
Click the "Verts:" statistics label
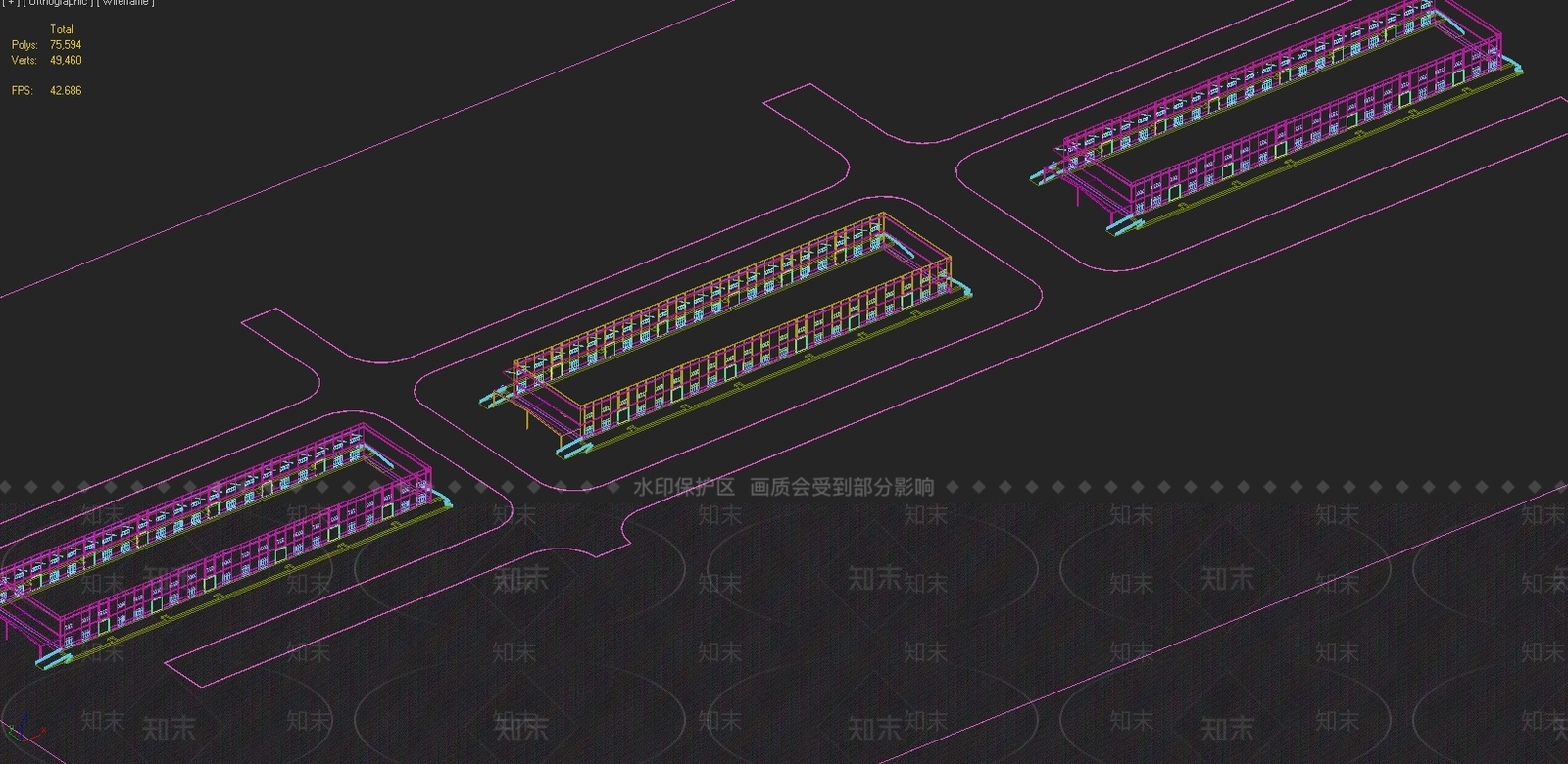(x=24, y=61)
